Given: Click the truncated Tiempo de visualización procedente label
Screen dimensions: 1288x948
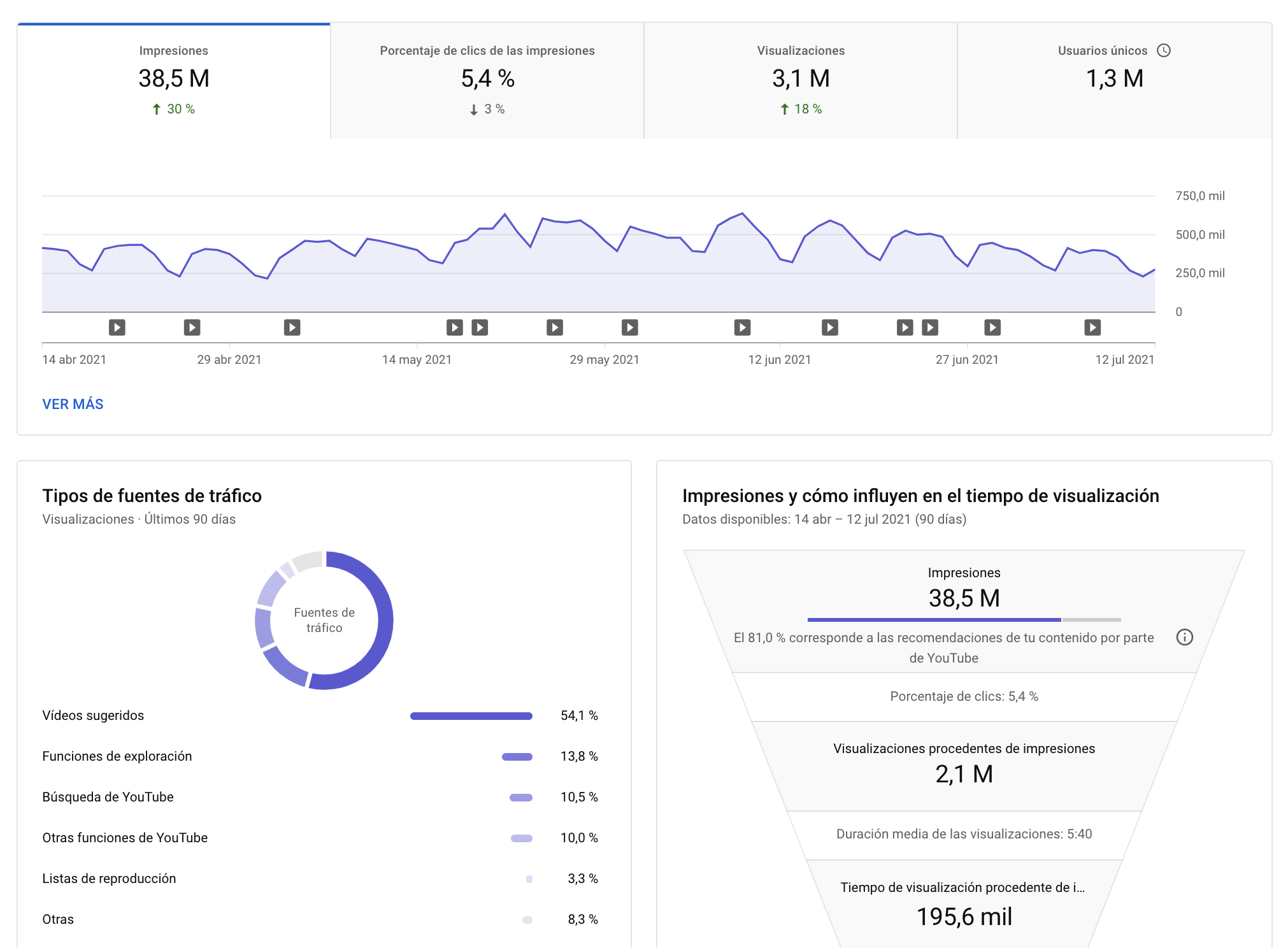Looking at the screenshot, I should [962, 887].
